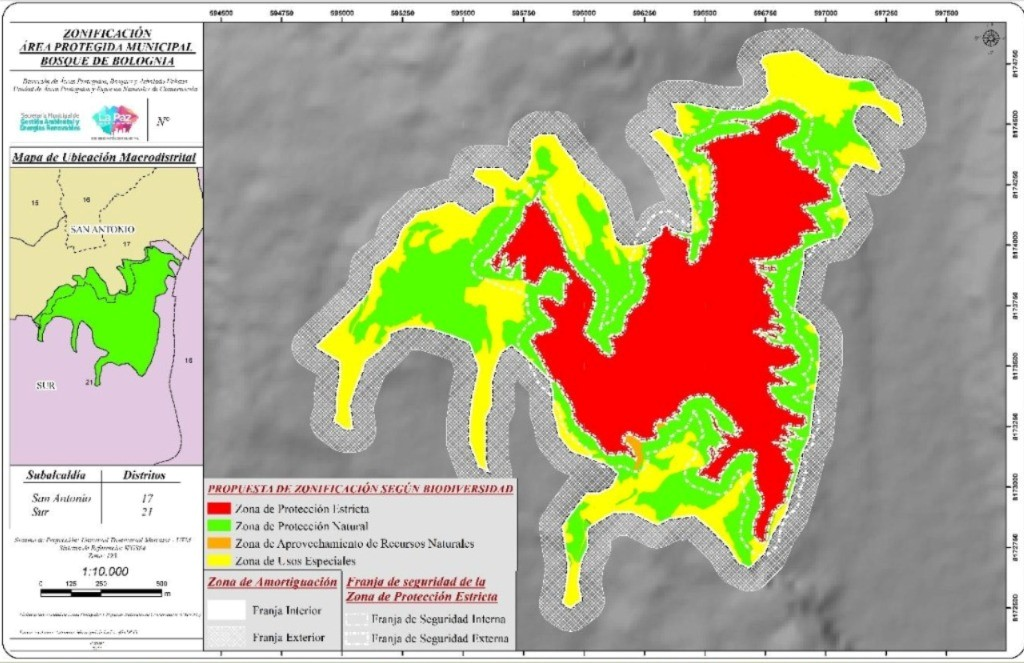Click the SUR district label in inset map

pos(46,385)
